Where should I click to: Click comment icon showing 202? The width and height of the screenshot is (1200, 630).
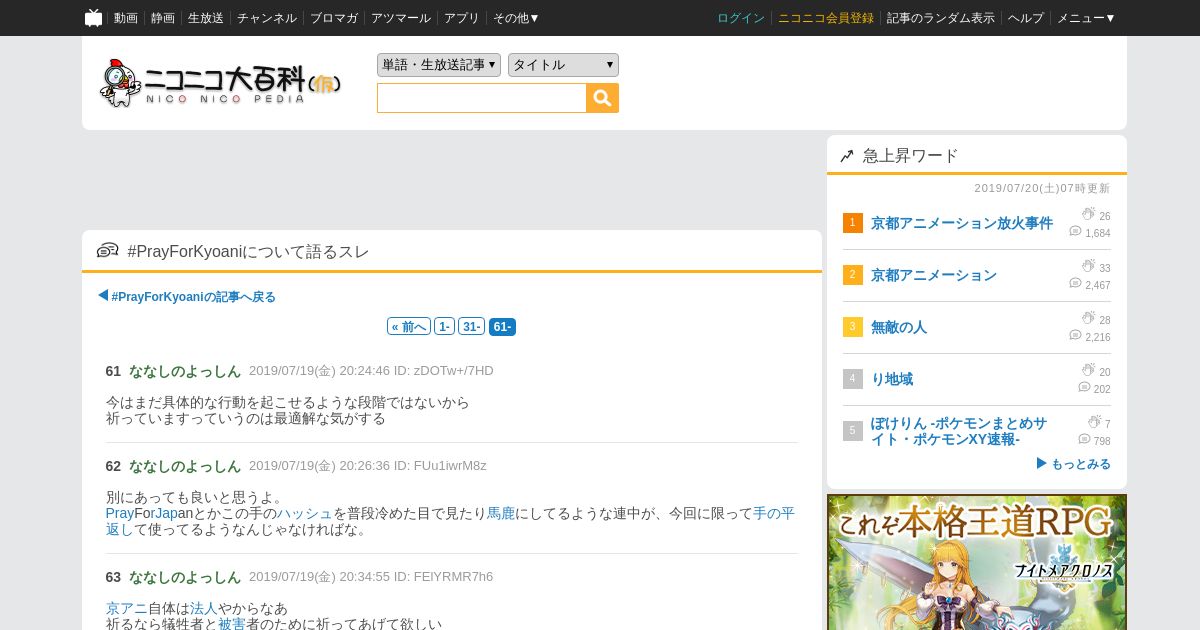coord(1084,388)
